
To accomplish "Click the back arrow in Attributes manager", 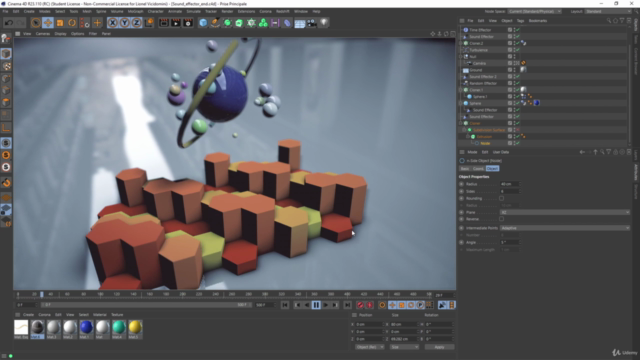I will click(x=582, y=152).
